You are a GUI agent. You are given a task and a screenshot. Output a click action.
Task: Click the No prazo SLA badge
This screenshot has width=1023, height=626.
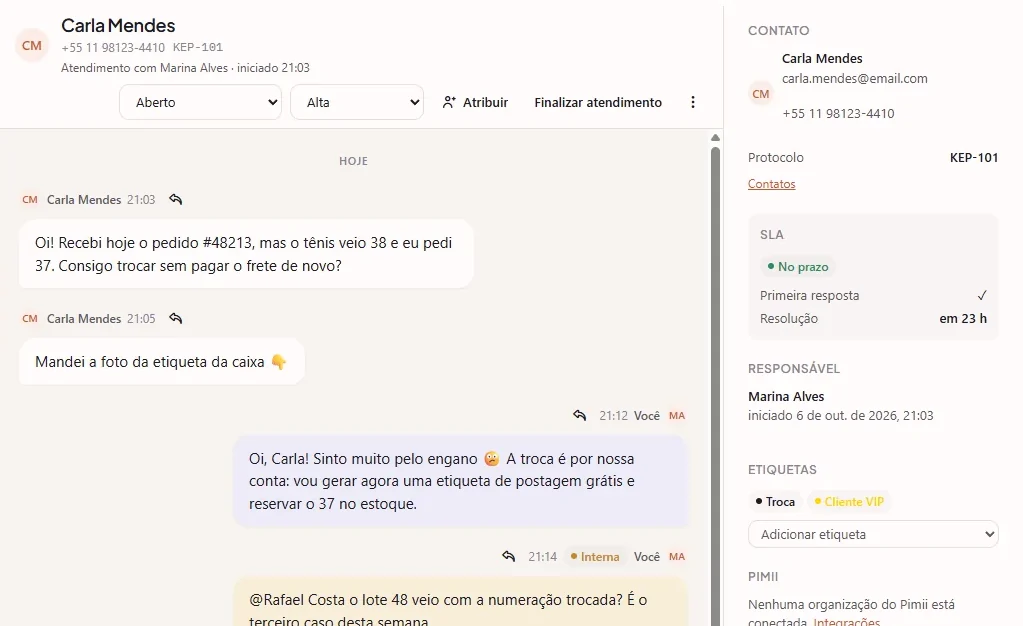pos(798,266)
